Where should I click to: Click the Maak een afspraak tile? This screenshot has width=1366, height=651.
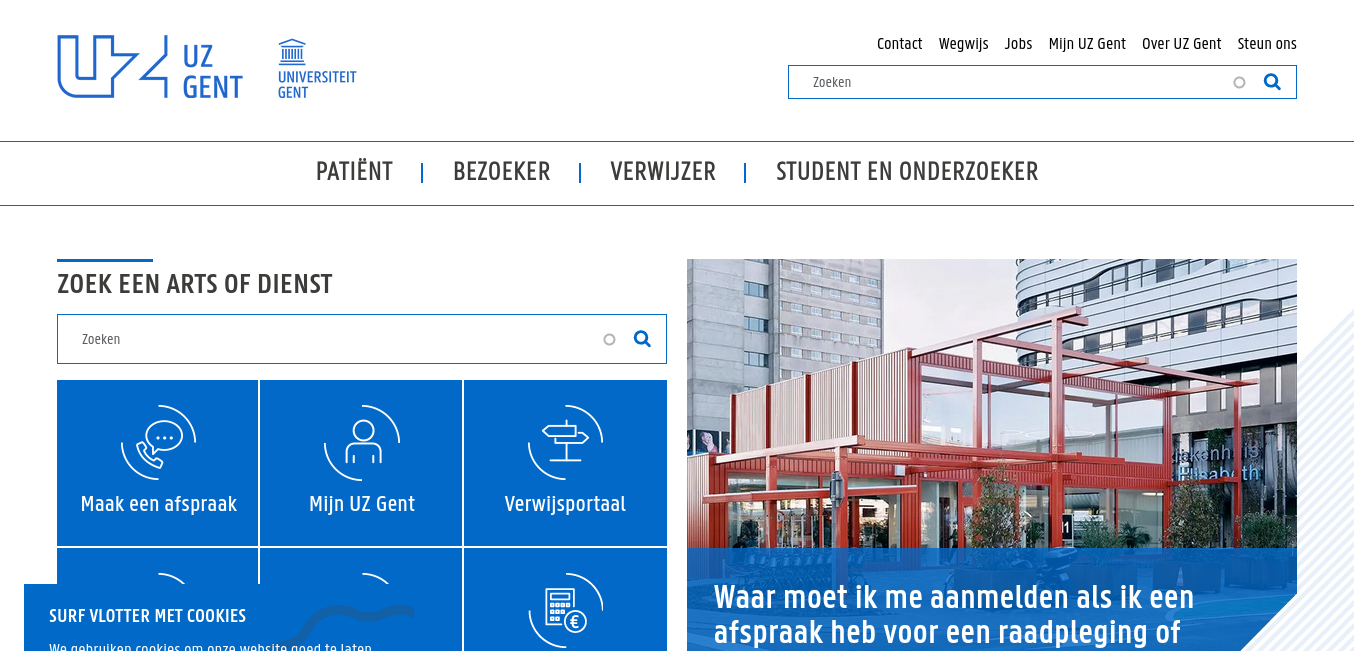[x=158, y=463]
